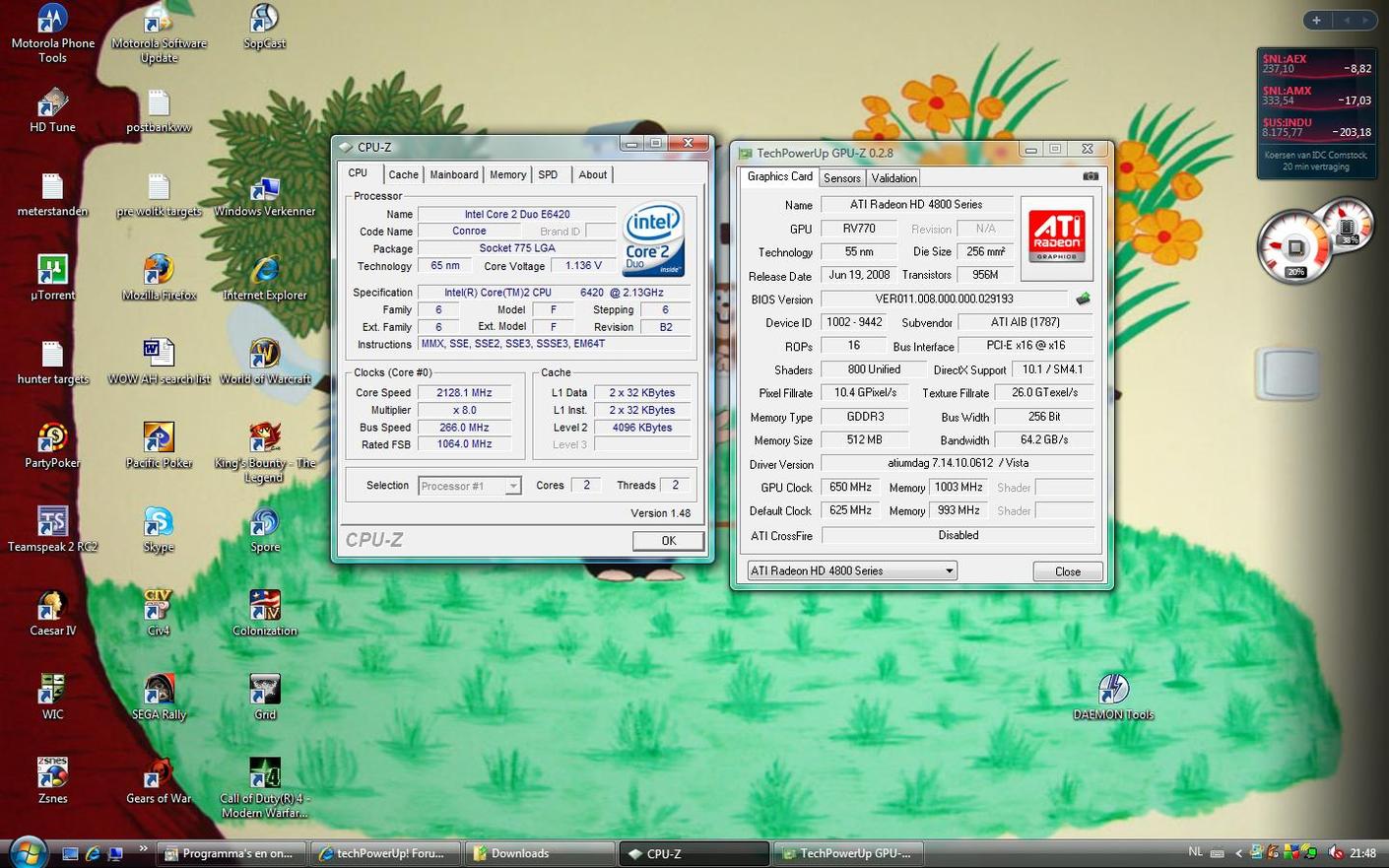Image resolution: width=1389 pixels, height=868 pixels.
Task: Open CPU-Z Processor selection dropdown
Action: (x=470, y=486)
